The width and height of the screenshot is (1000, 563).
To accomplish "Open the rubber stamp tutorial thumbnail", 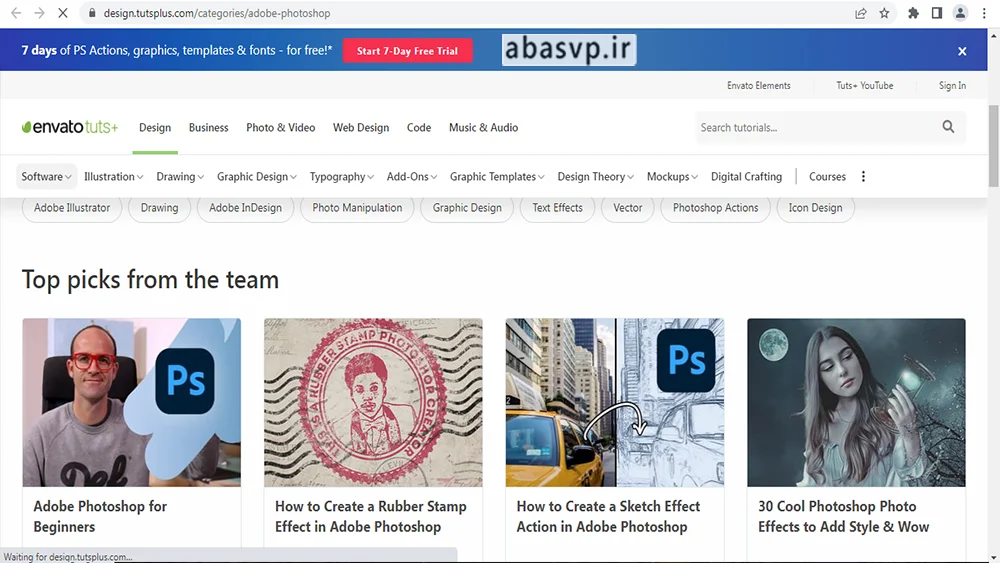I will pyautogui.click(x=373, y=402).
